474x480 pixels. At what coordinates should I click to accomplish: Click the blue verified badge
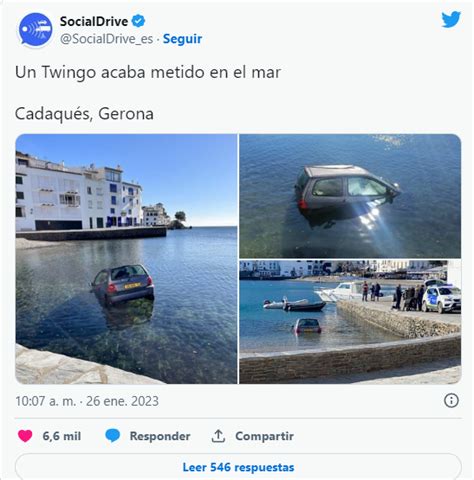138,21
